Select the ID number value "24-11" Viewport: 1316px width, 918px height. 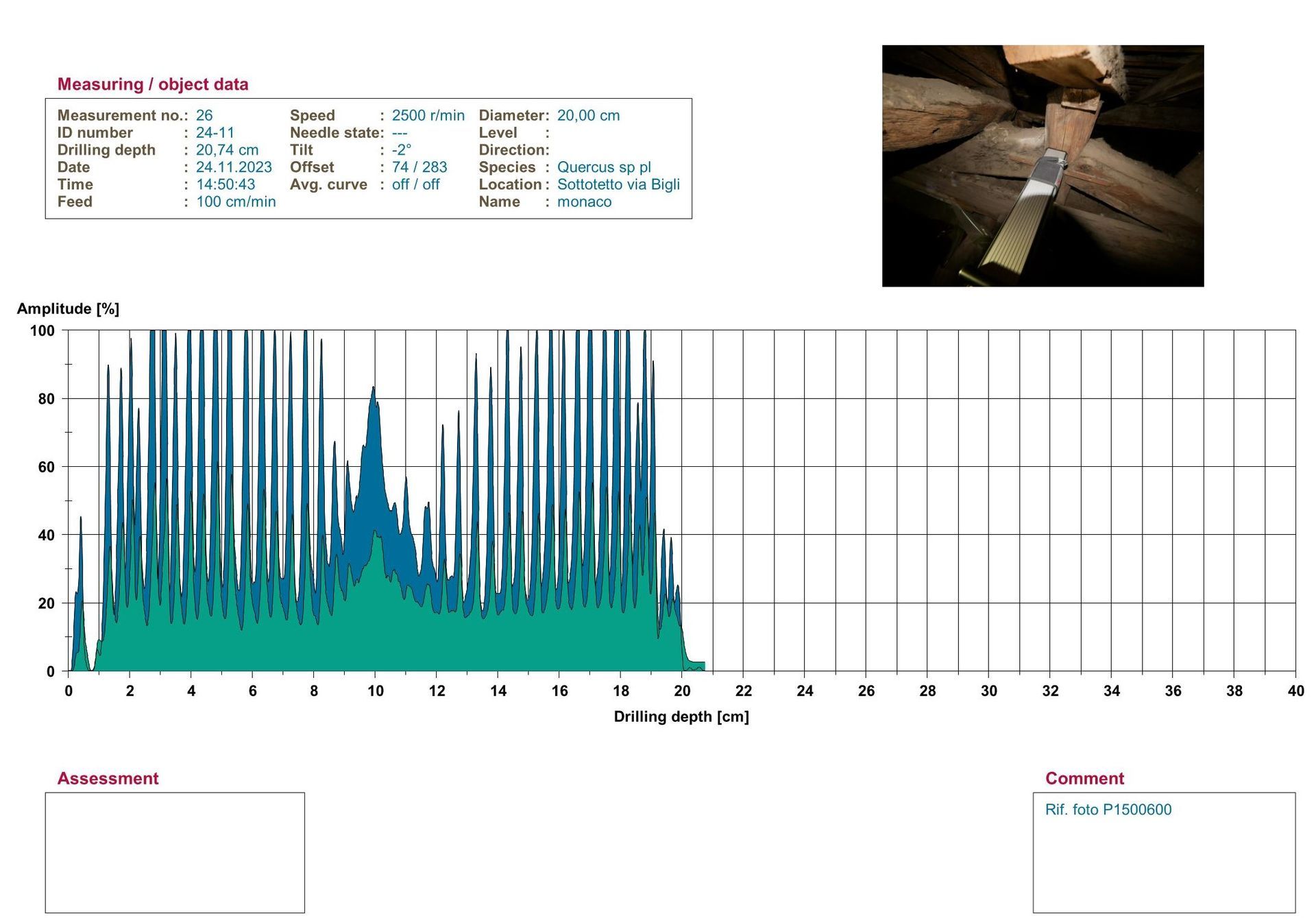(x=215, y=132)
